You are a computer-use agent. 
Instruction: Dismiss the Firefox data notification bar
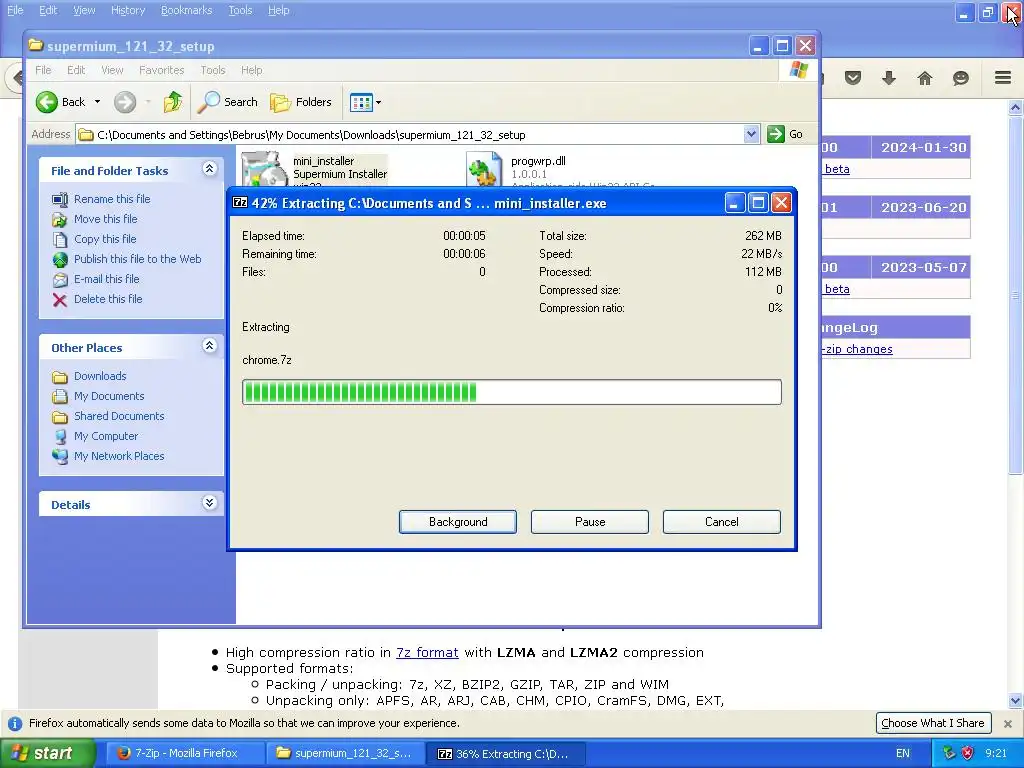tap(1008, 724)
